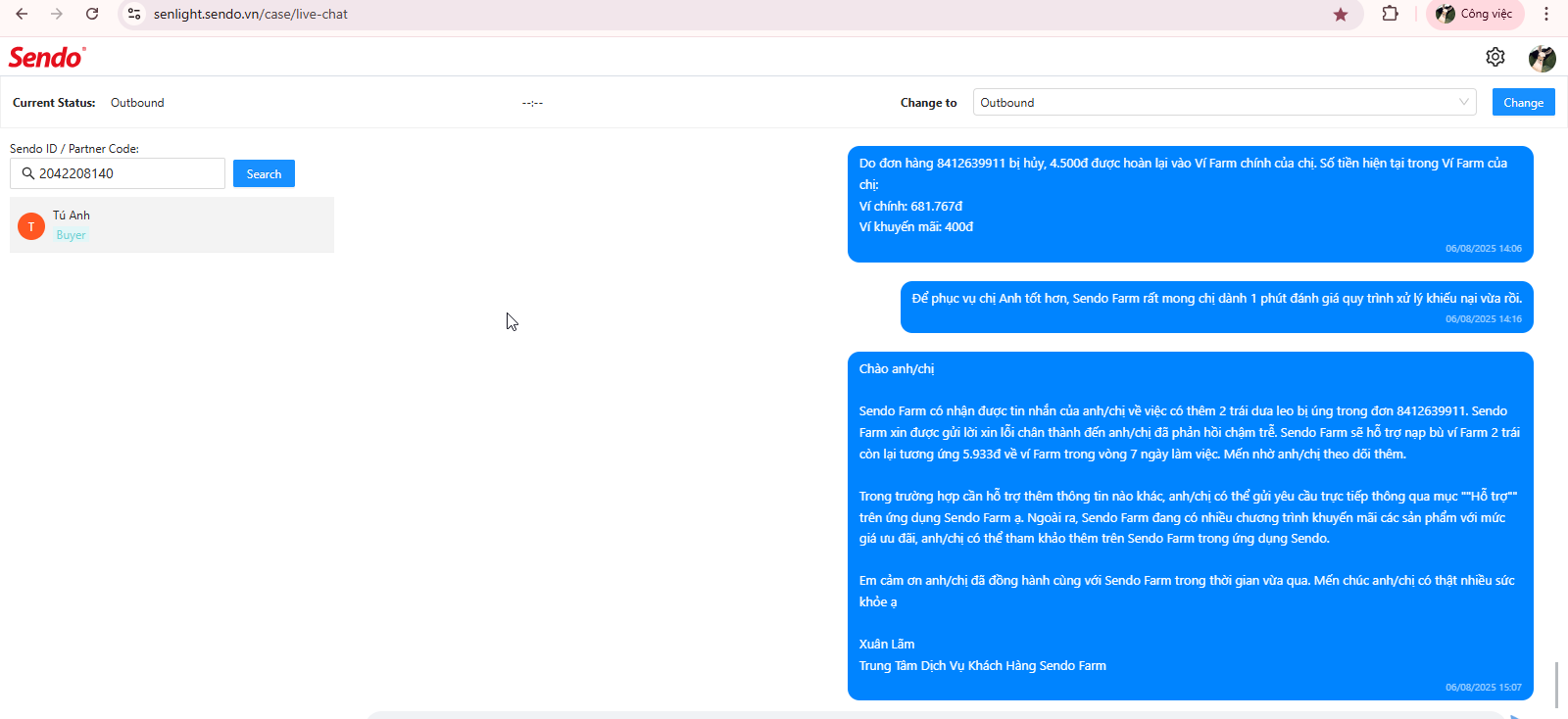
Task: Focus the Sendo ID search field
Action: pyautogui.click(x=118, y=173)
